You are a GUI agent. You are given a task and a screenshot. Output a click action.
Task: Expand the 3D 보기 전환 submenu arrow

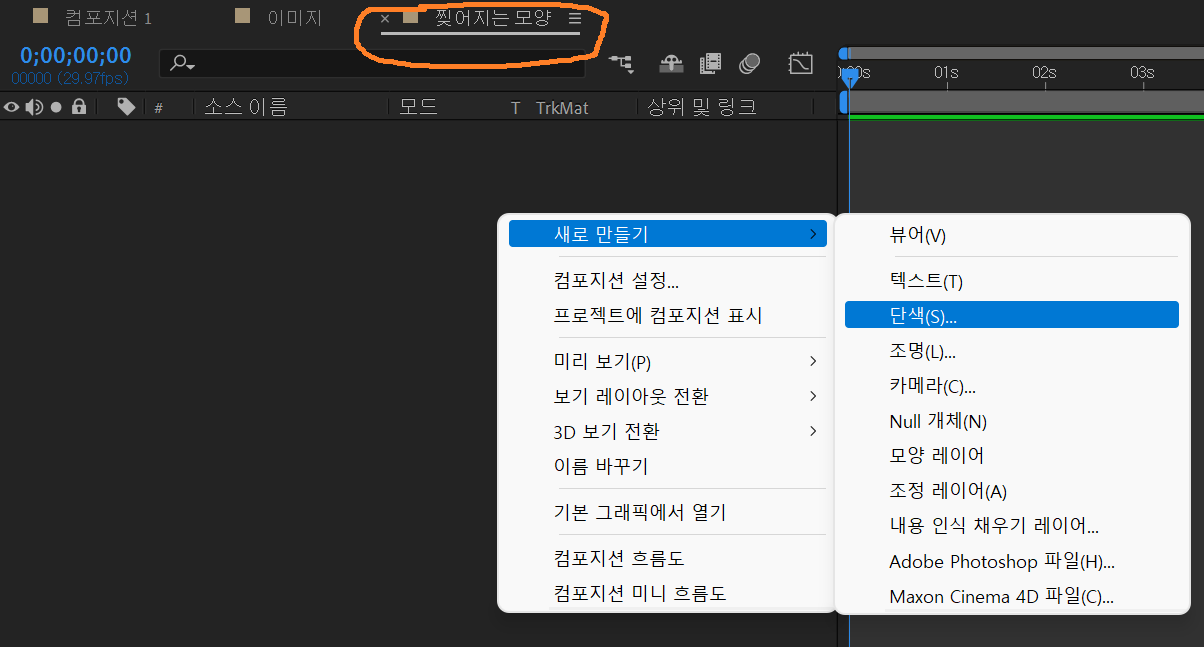pos(813,431)
